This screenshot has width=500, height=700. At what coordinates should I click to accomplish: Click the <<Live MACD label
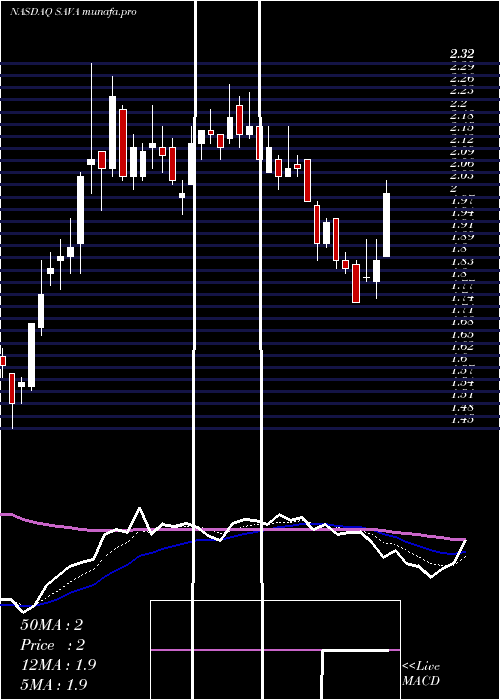421,674
